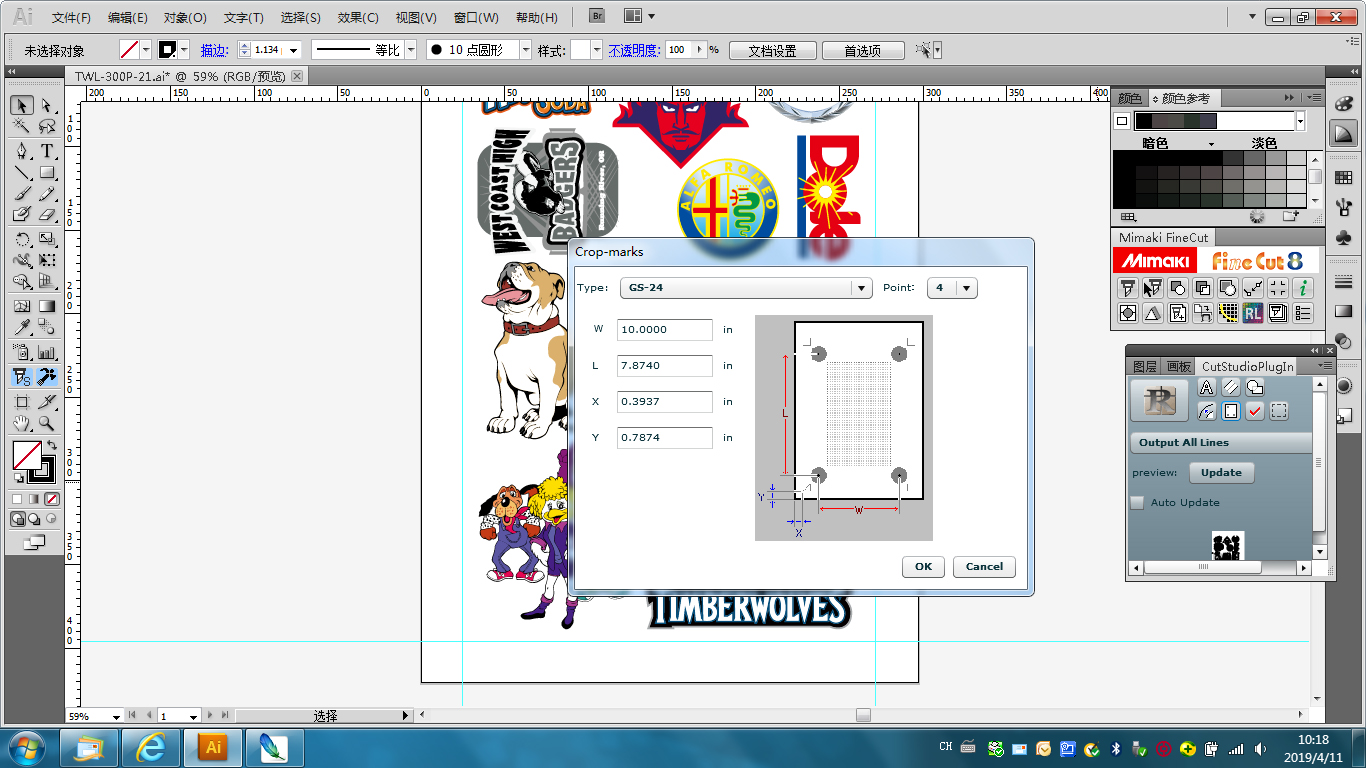Image resolution: width=1366 pixels, height=768 pixels.
Task: Open Internet Explorer from the taskbar
Action: click(151, 747)
